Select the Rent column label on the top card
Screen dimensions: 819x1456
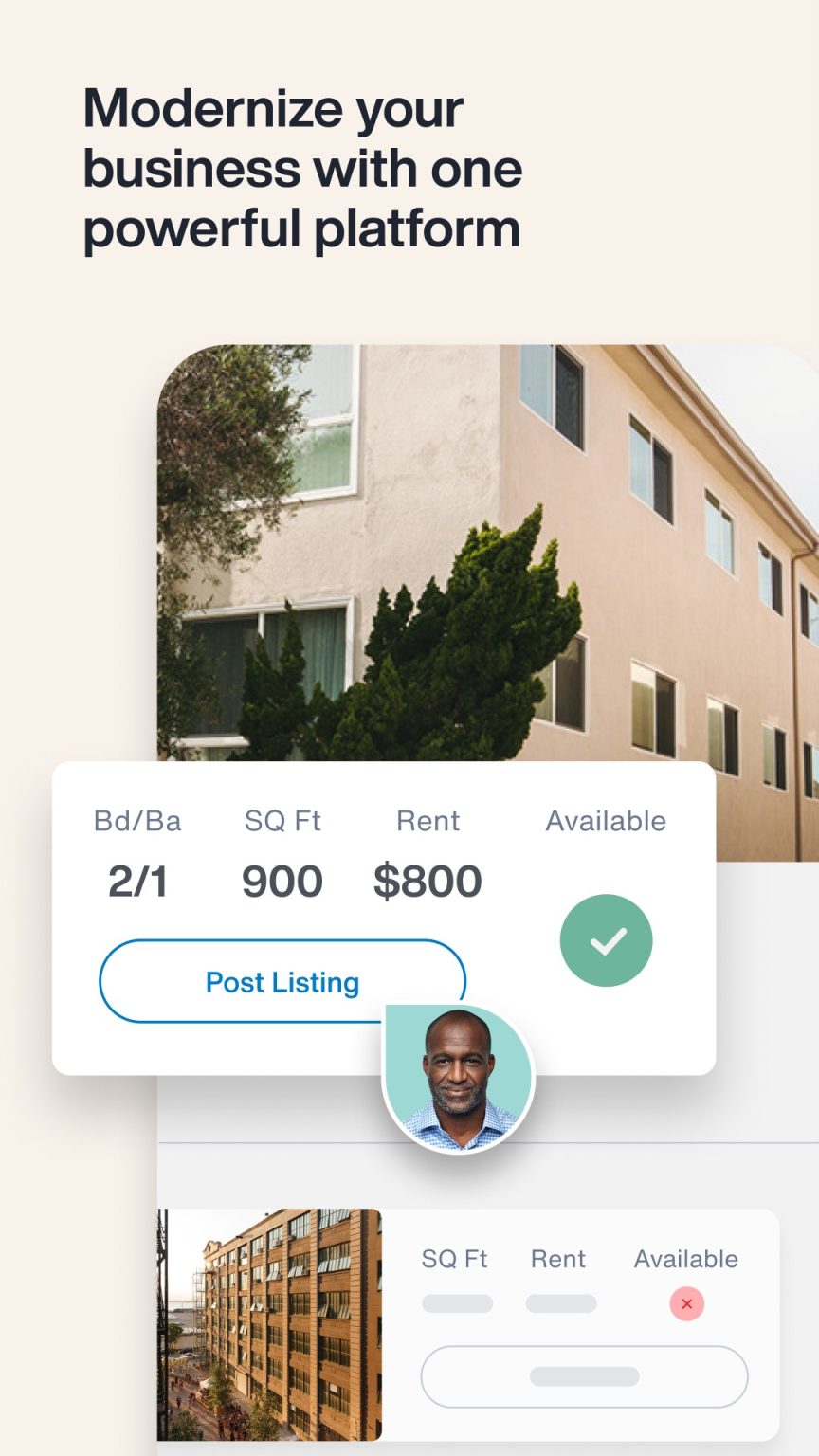click(x=428, y=821)
